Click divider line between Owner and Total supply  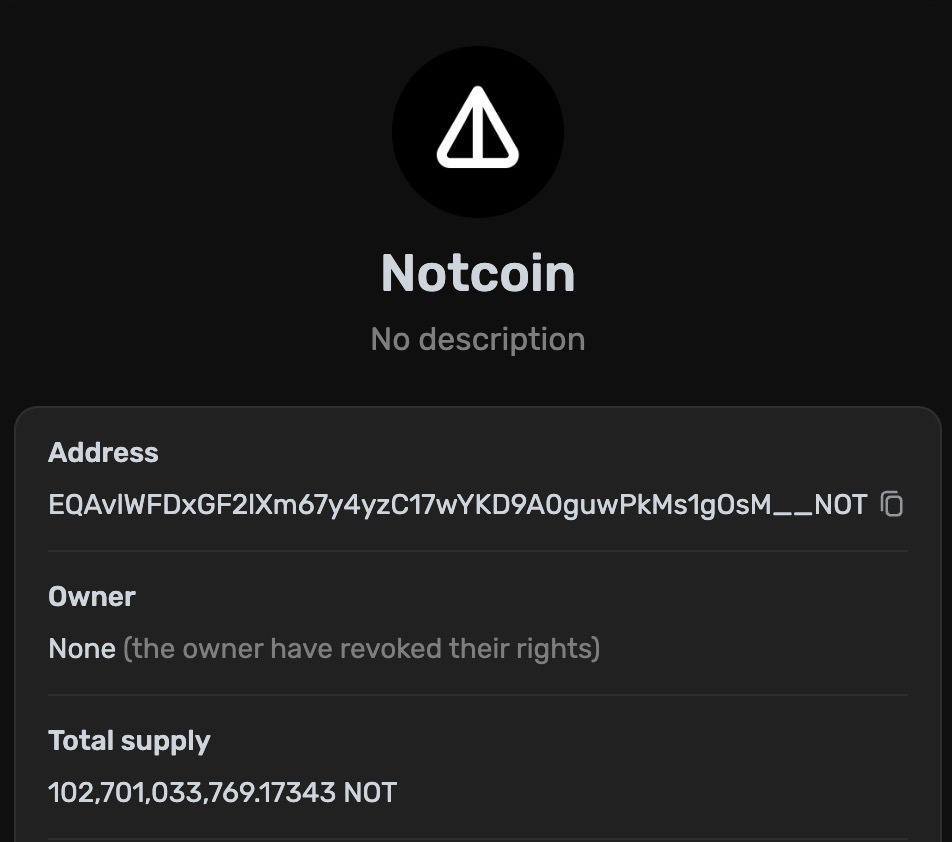click(x=478, y=695)
